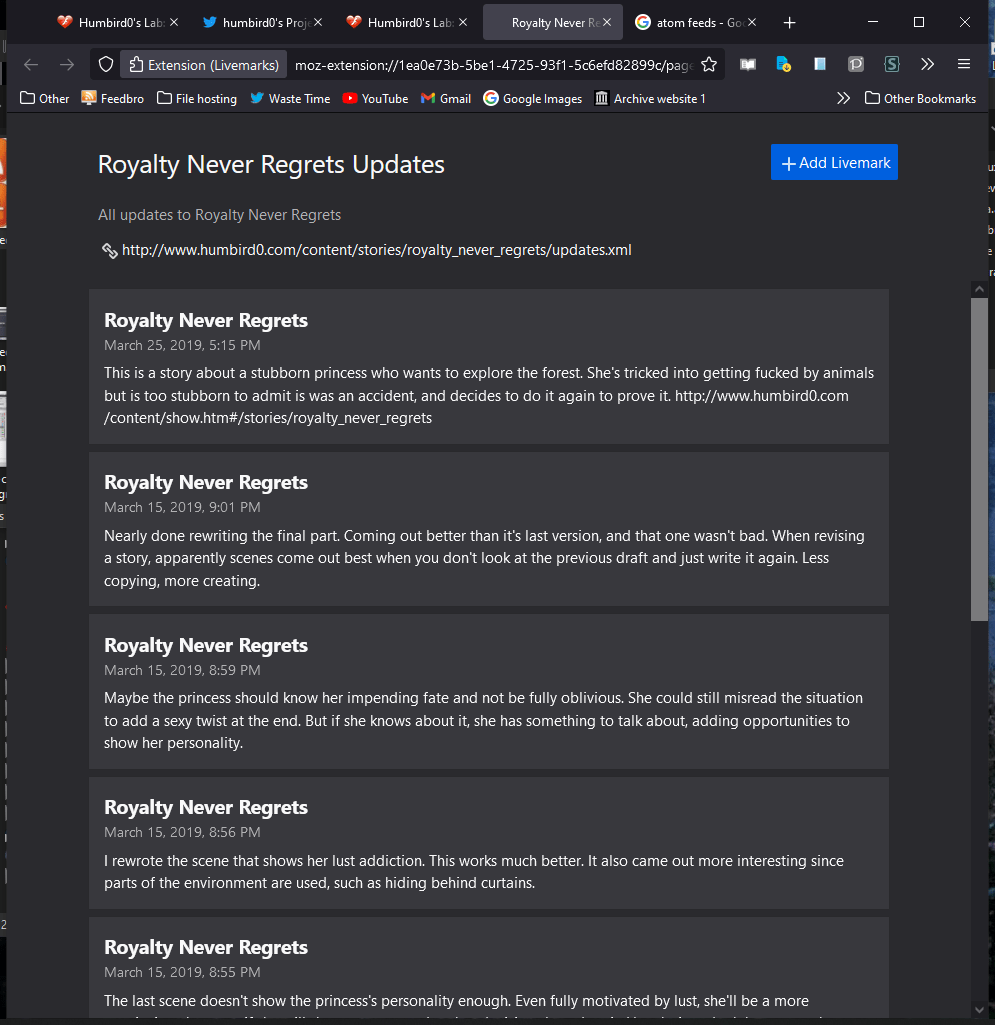Expand the extensions overflow chevron in toolbar
995x1025 pixels.
[x=927, y=64]
